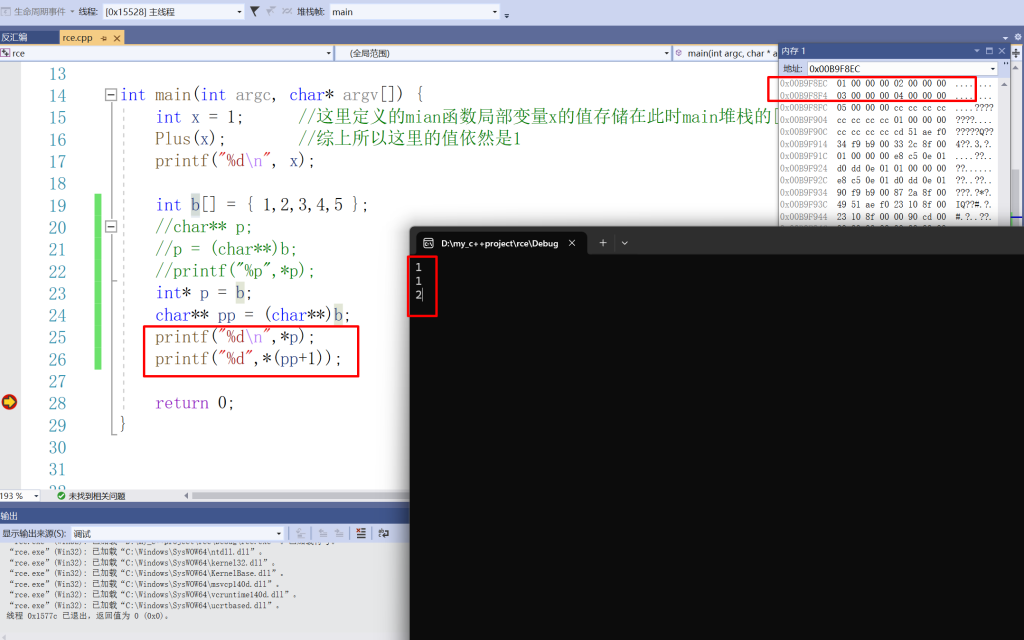This screenshot has width=1024, height=640.
Task: Open a new tab in the console terminal
Action: tap(603, 243)
